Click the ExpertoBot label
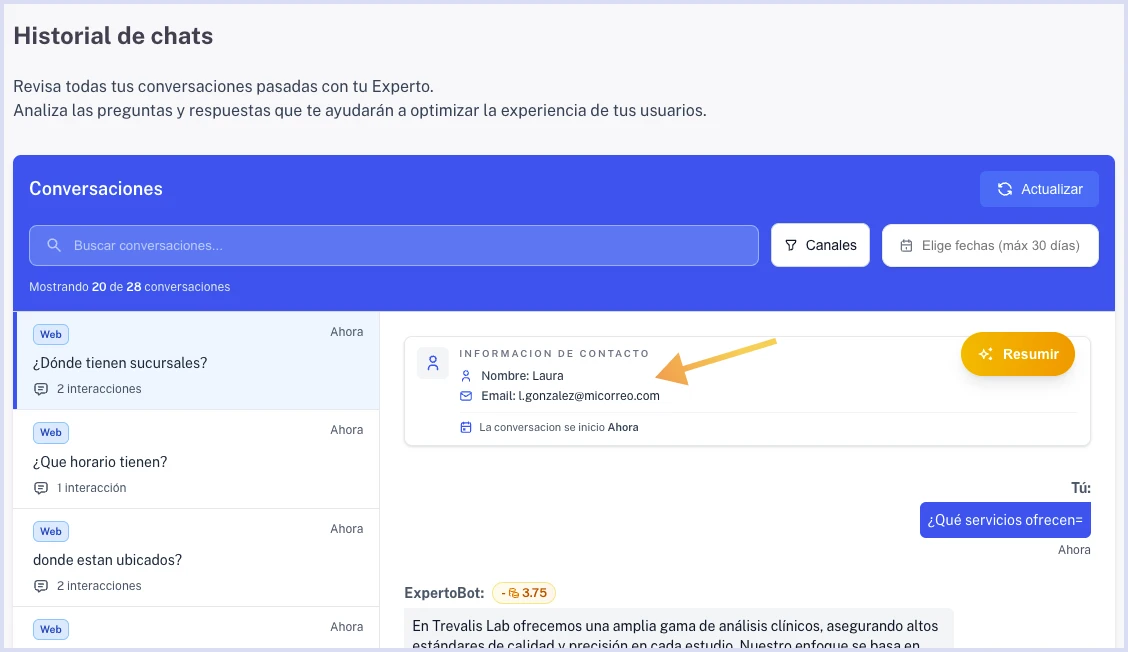The width and height of the screenshot is (1128, 652). click(x=444, y=593)
